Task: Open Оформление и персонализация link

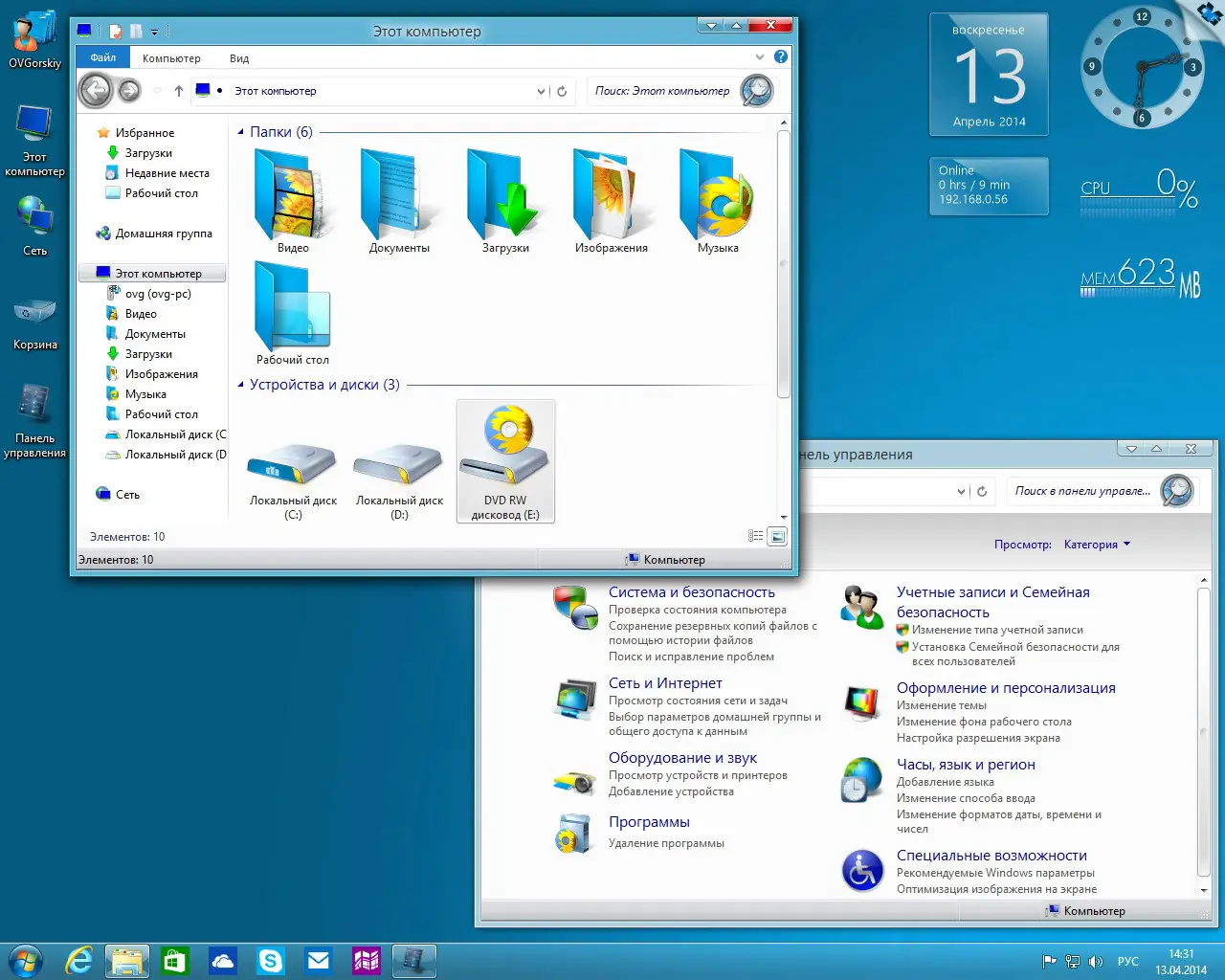Action: 1006,688
